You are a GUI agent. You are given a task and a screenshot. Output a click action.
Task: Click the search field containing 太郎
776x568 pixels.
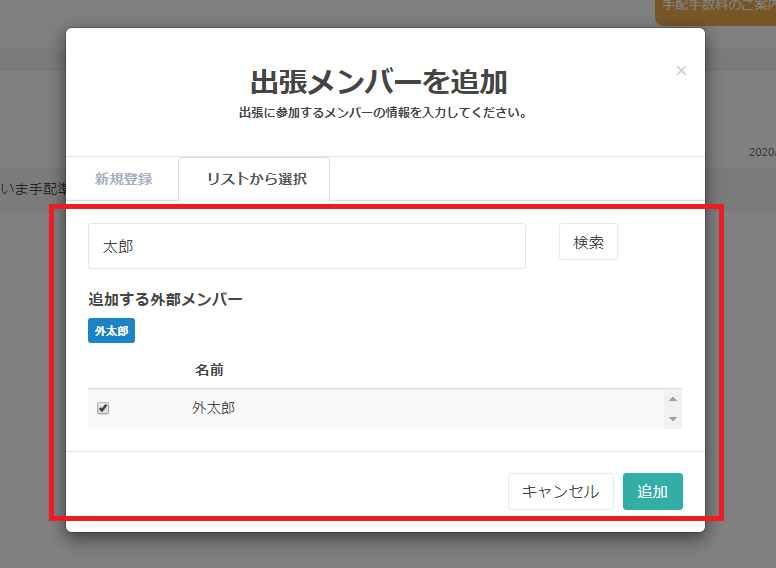click(306, 246)
